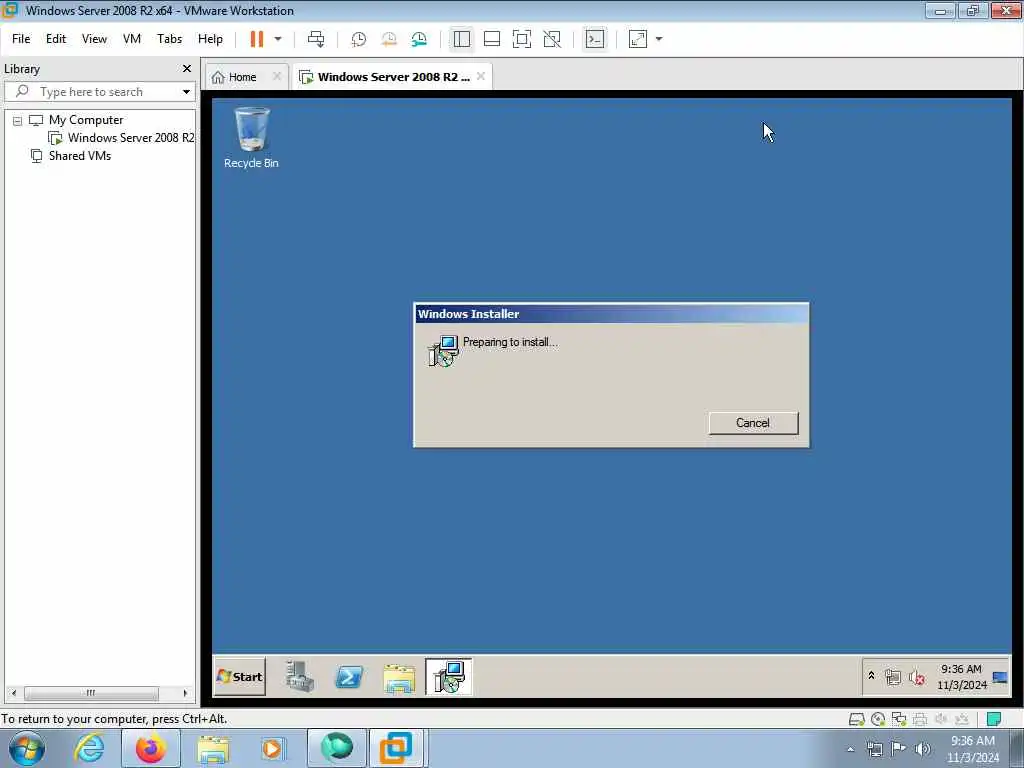Close the Home tab
This screenshot has width=1024, height=768.
pyautogui.click(x=277, y=76)
